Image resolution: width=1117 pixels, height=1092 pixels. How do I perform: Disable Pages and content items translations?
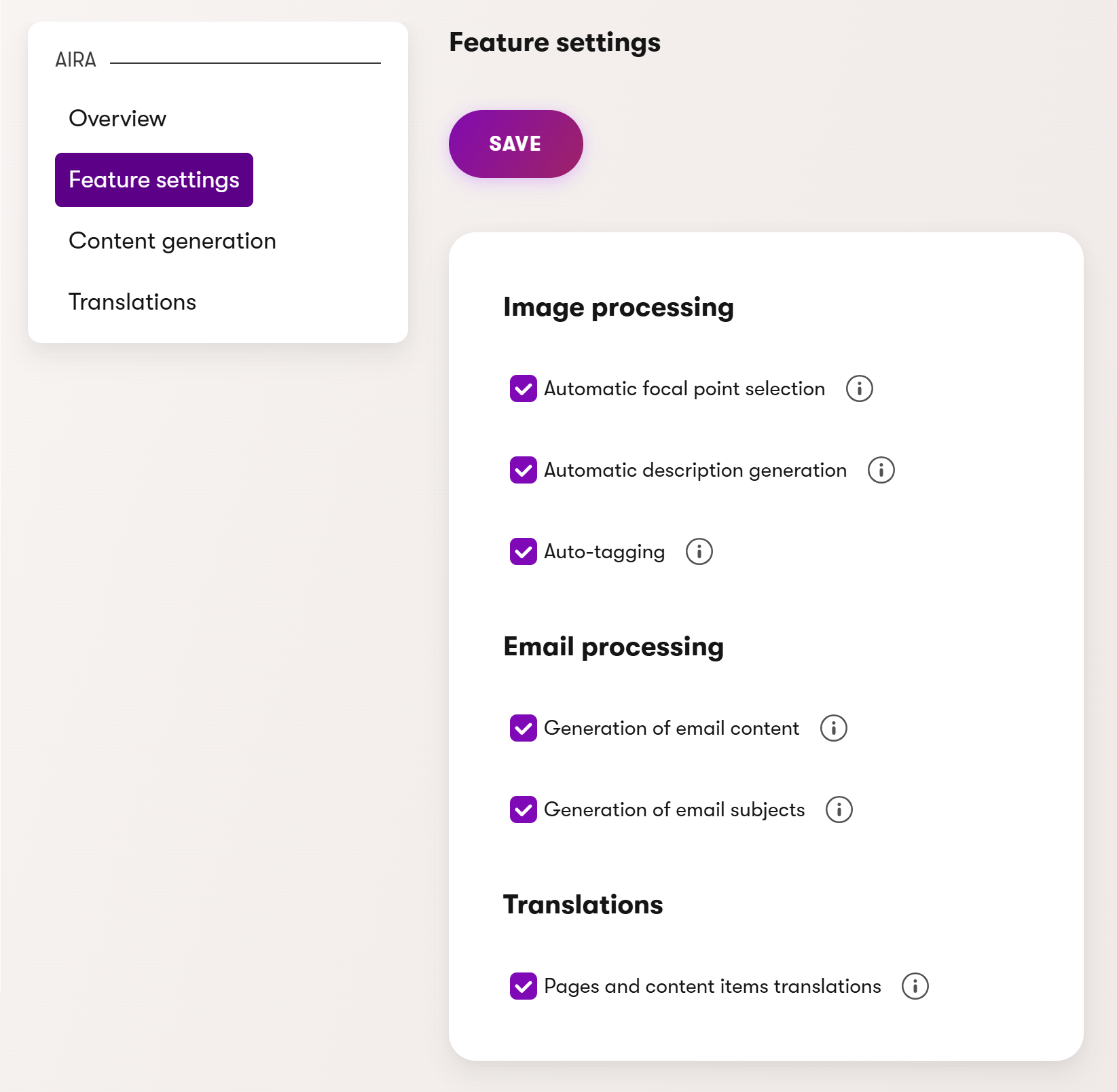524,986
